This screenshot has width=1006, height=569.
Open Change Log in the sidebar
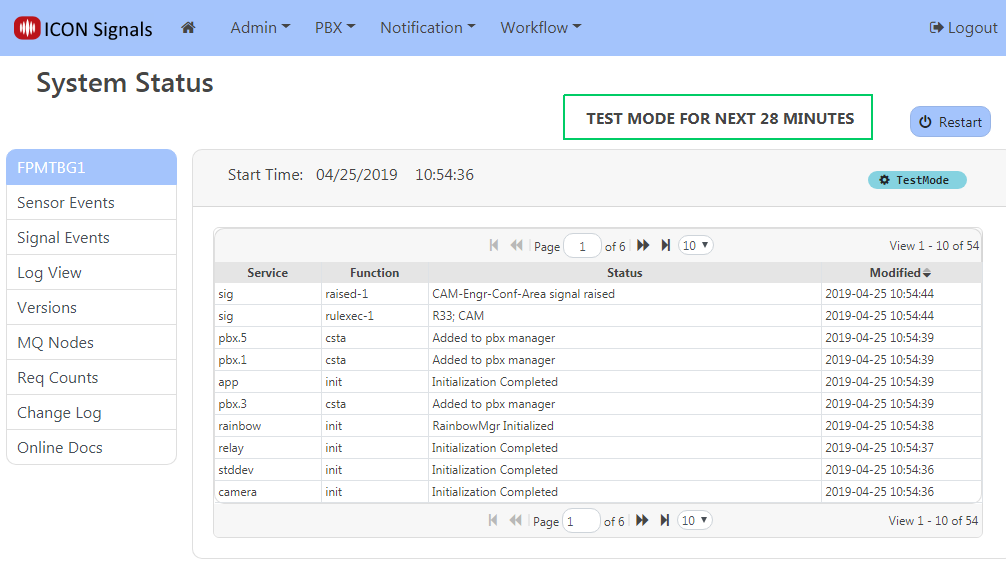click(91, 412)
